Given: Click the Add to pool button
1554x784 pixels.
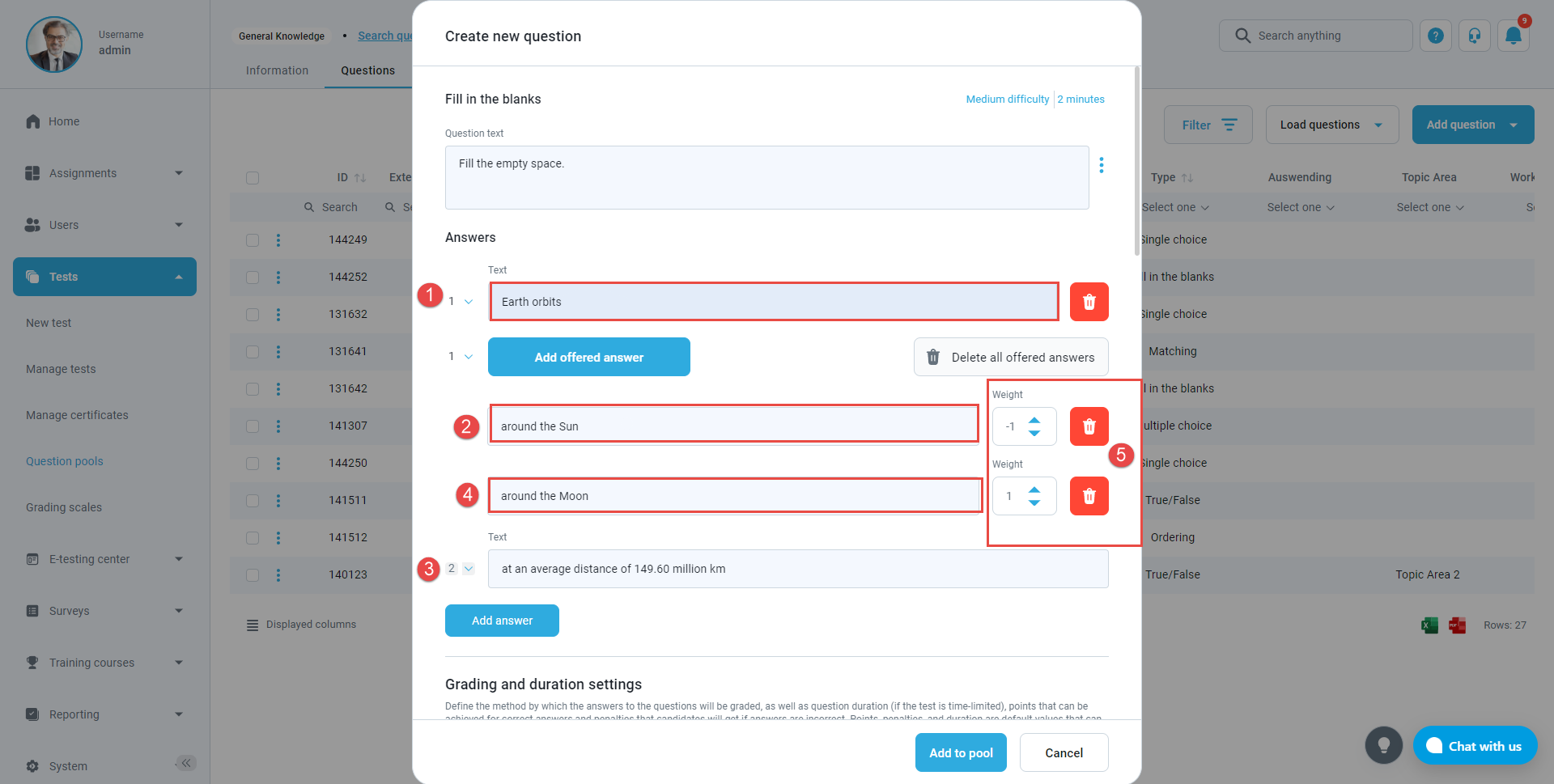Looking at the screenshot, I should 961,752.
